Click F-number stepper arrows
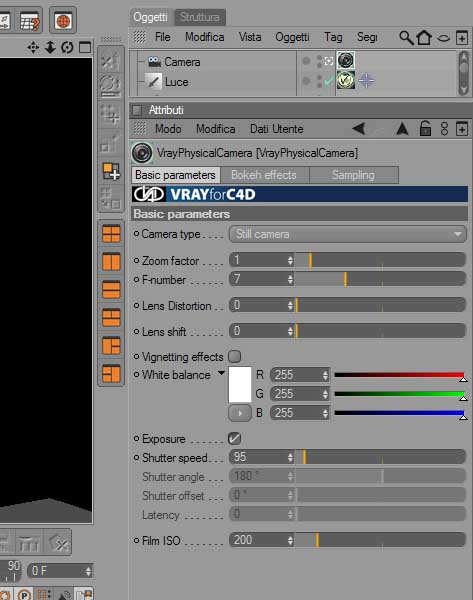The image size is (473, 600). 290,279
